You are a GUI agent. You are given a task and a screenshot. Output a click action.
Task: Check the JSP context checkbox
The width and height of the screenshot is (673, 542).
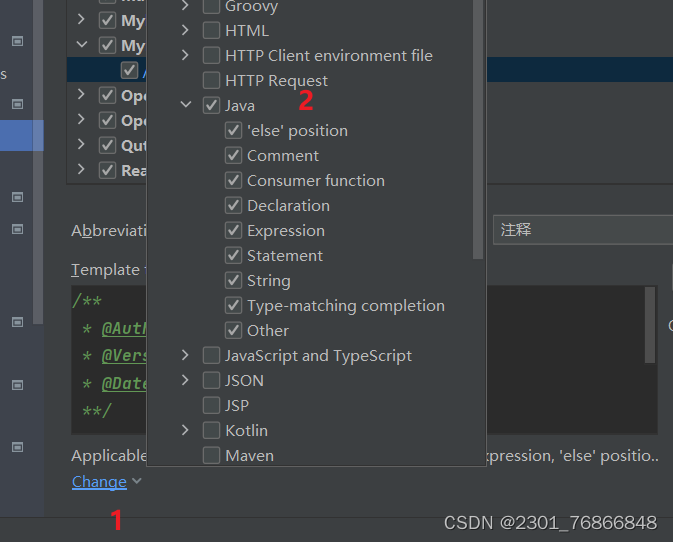point(211,406)
